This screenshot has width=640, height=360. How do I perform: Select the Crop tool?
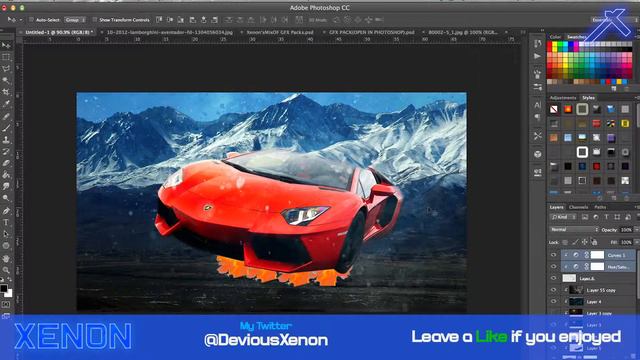[6, 92]
